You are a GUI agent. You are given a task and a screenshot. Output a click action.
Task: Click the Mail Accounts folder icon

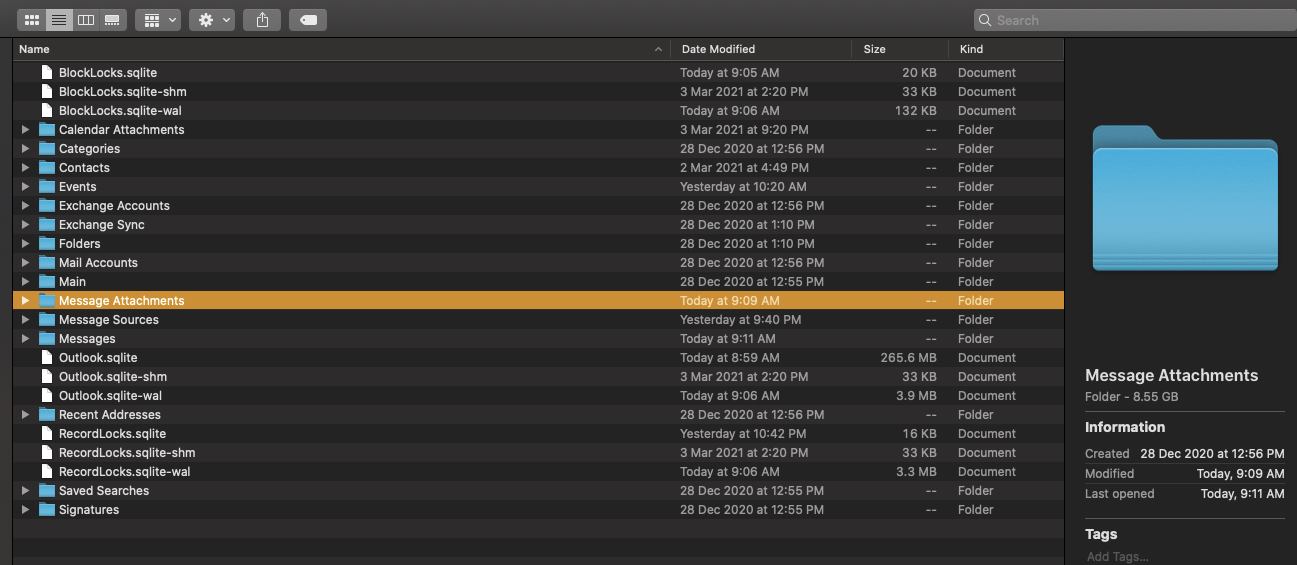click(46, 263)
